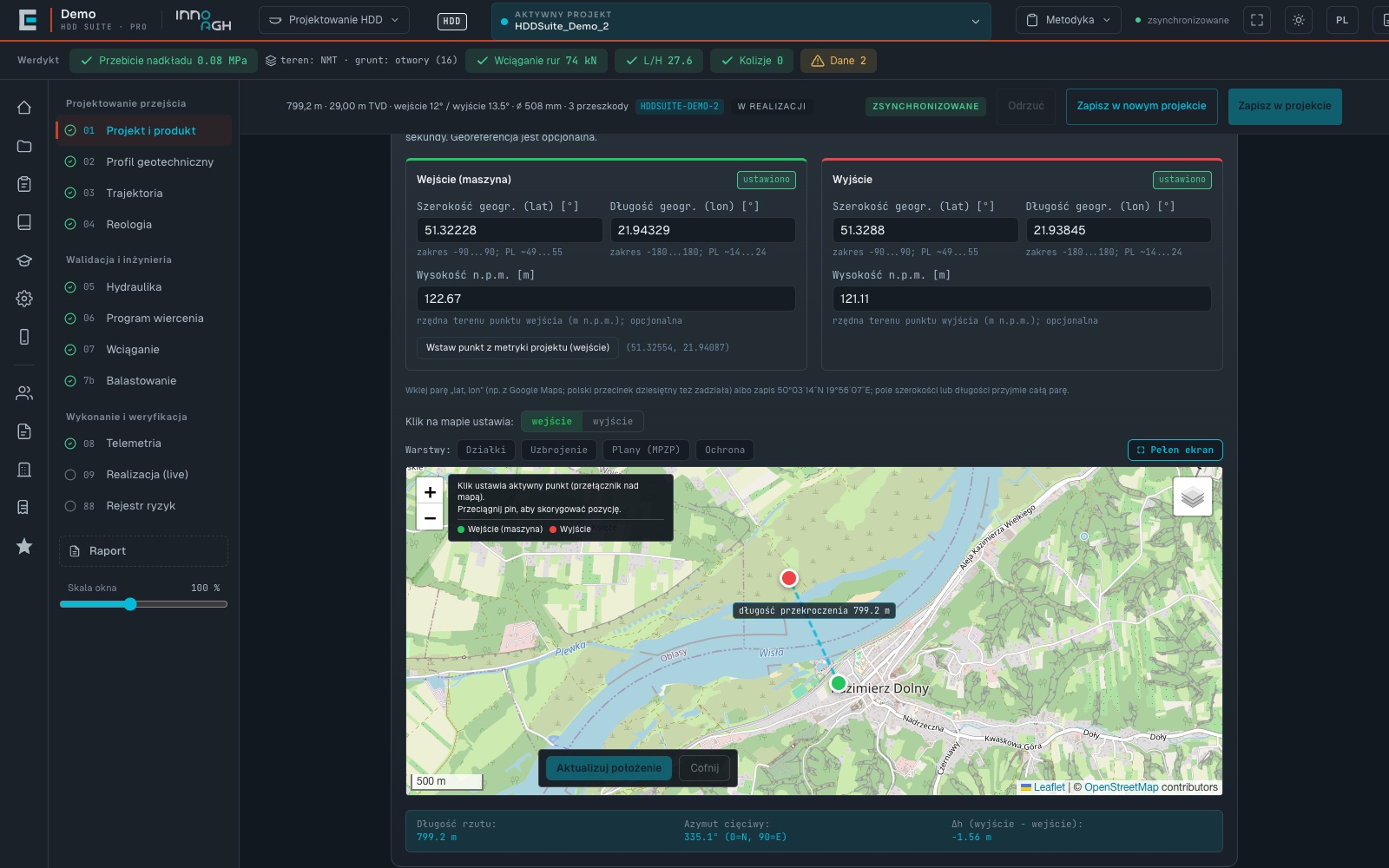The image size is (1389, 868).
Task: Open step 03 Trajektoria
Action: tap(144, 193)
